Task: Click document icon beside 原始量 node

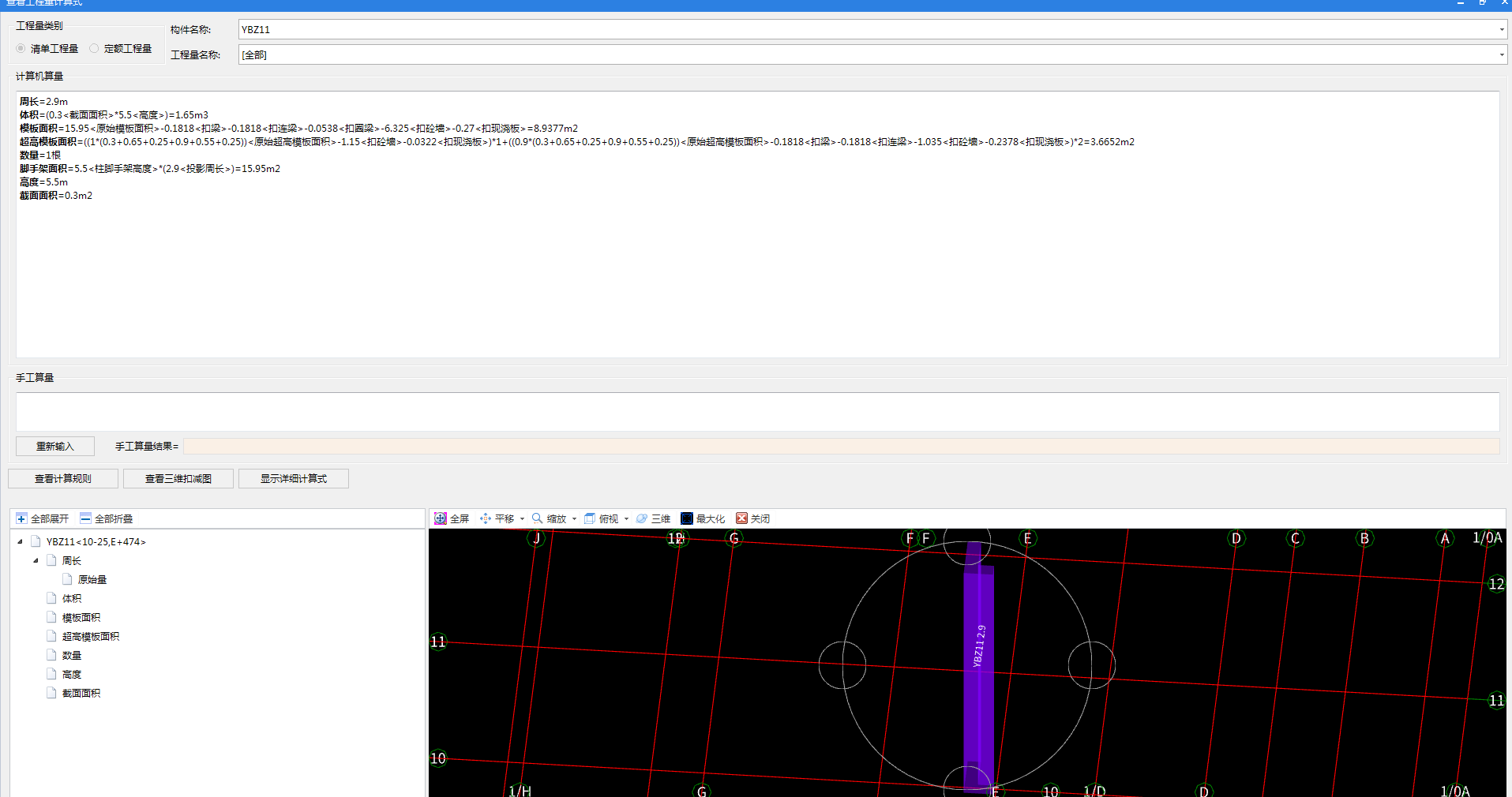Action: tap(67, 579)
